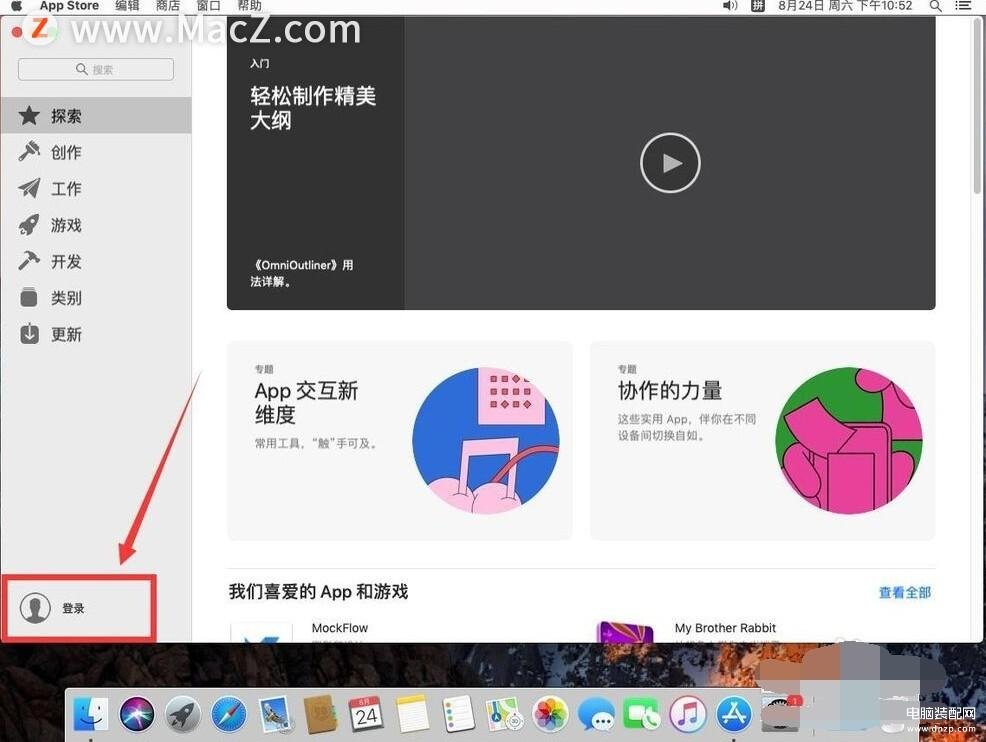Open the Spotlight search magnifier icon
This screenshot has width=986, height=742.
point(936,6)
